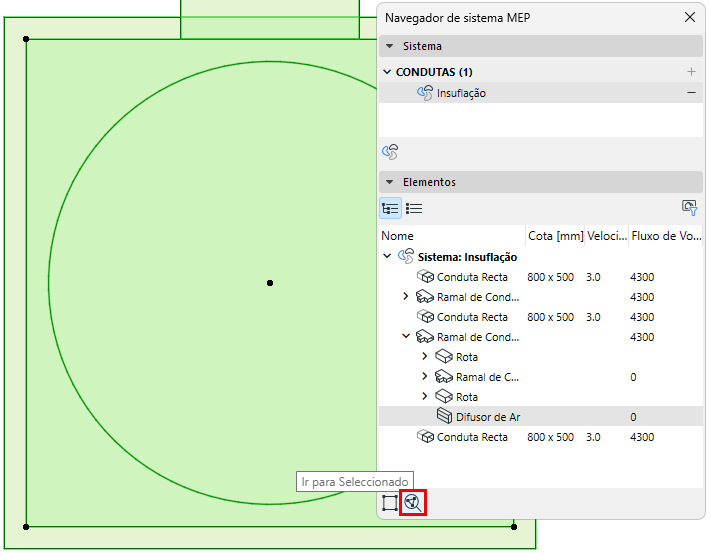Click the select in view square icon
This screenshot has height=554, width=711.
click(x=390, y=503)
